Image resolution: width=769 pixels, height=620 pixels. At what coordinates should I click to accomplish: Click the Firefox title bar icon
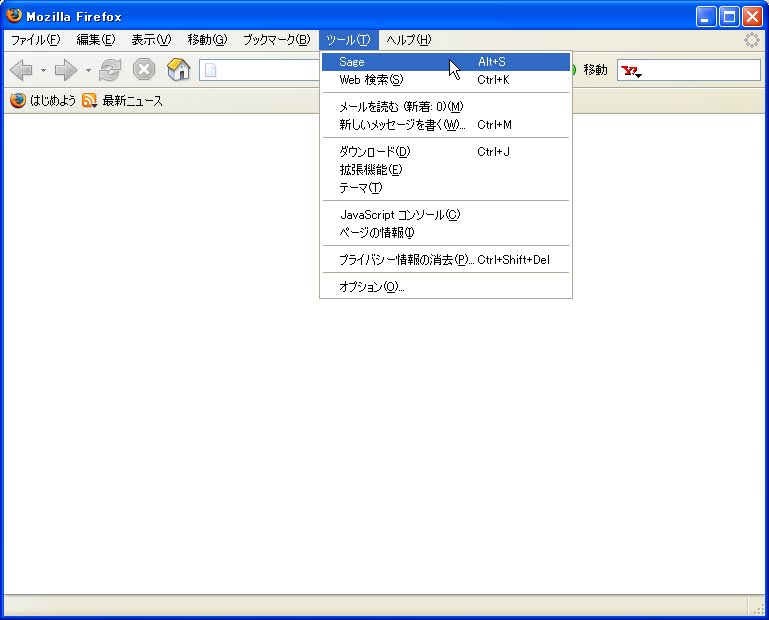[x=14, y=16]
